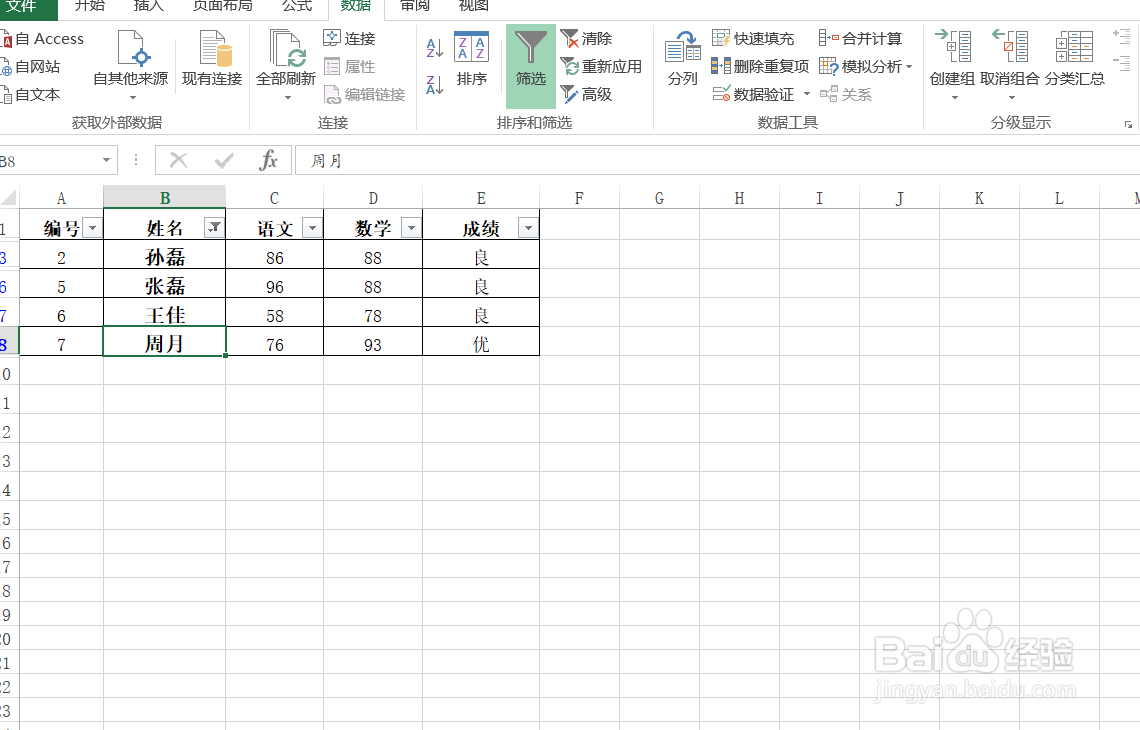This screenshot has height=730, width=1140.
Task: Switch to the 公式 ribbon tab
Action: (x=296, y=7)
